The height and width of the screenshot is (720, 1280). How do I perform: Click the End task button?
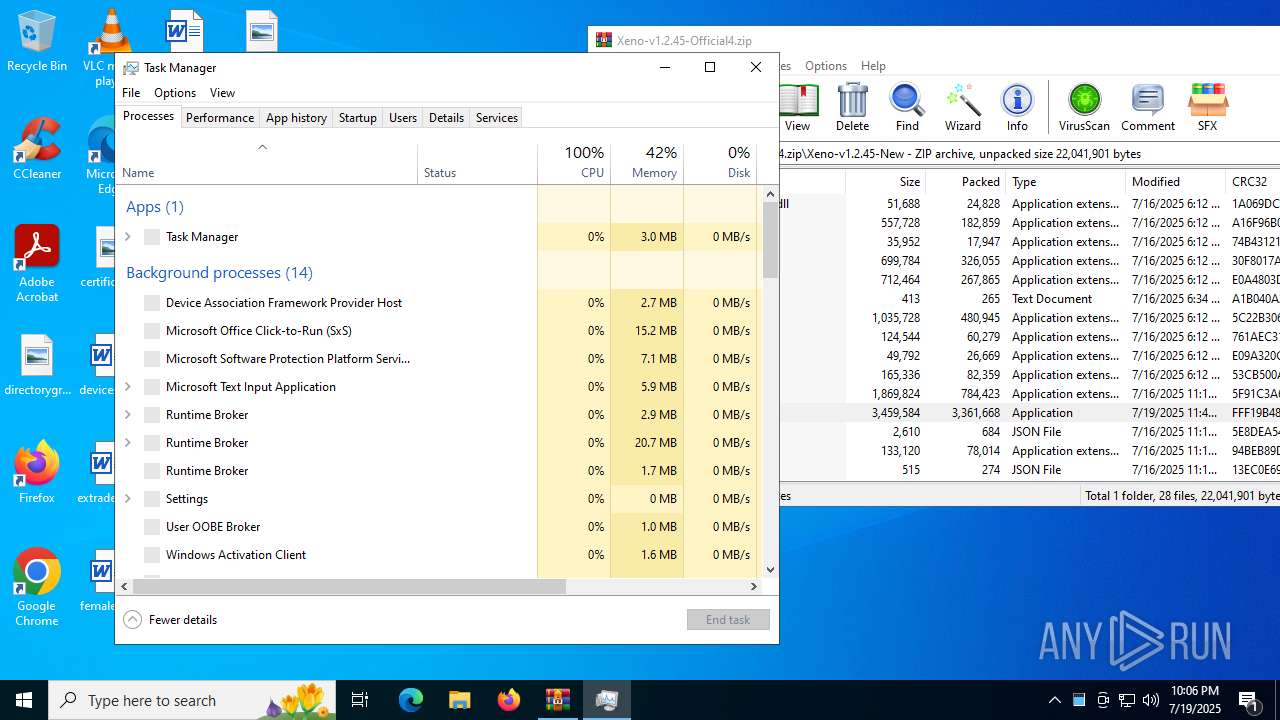pyautogui.click(x=728, y=620)
